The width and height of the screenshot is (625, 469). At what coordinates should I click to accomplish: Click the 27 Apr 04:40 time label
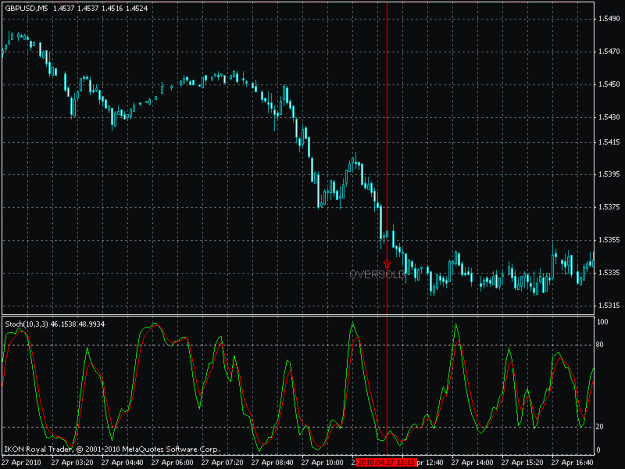point(122,463)
